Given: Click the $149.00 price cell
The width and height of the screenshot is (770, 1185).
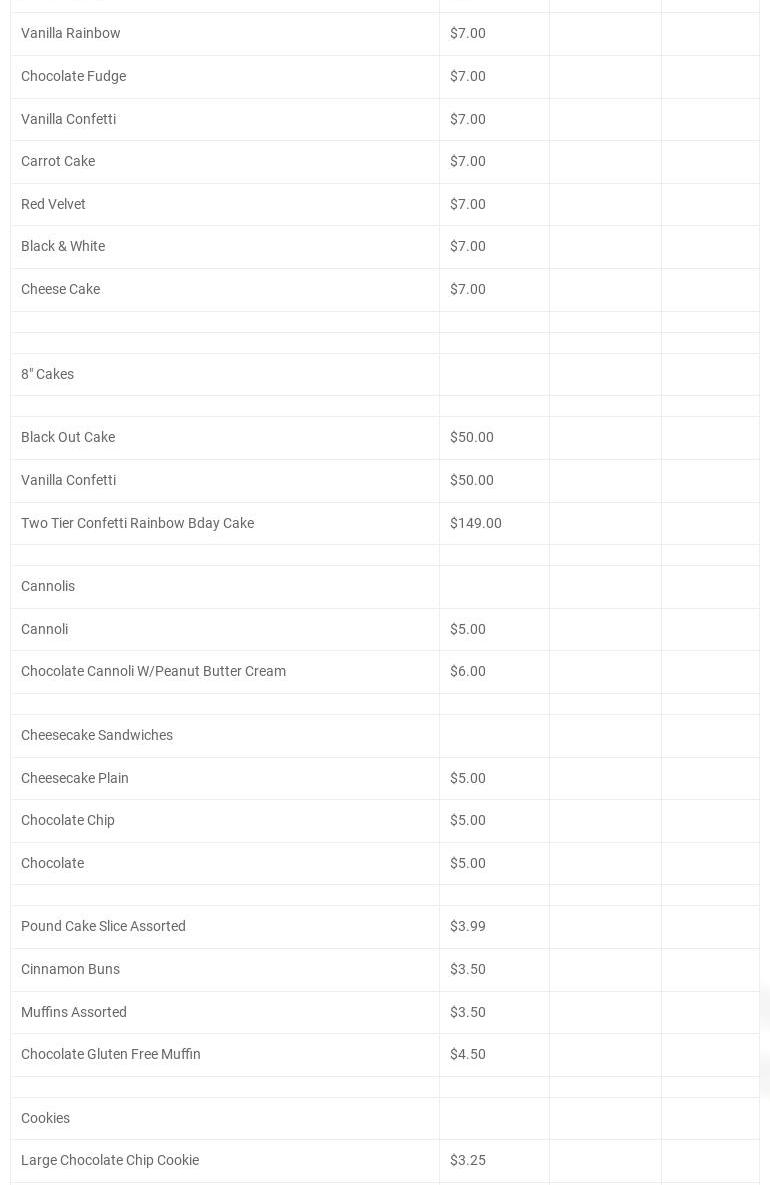Looking at the screenshot, I should point(476,523).
